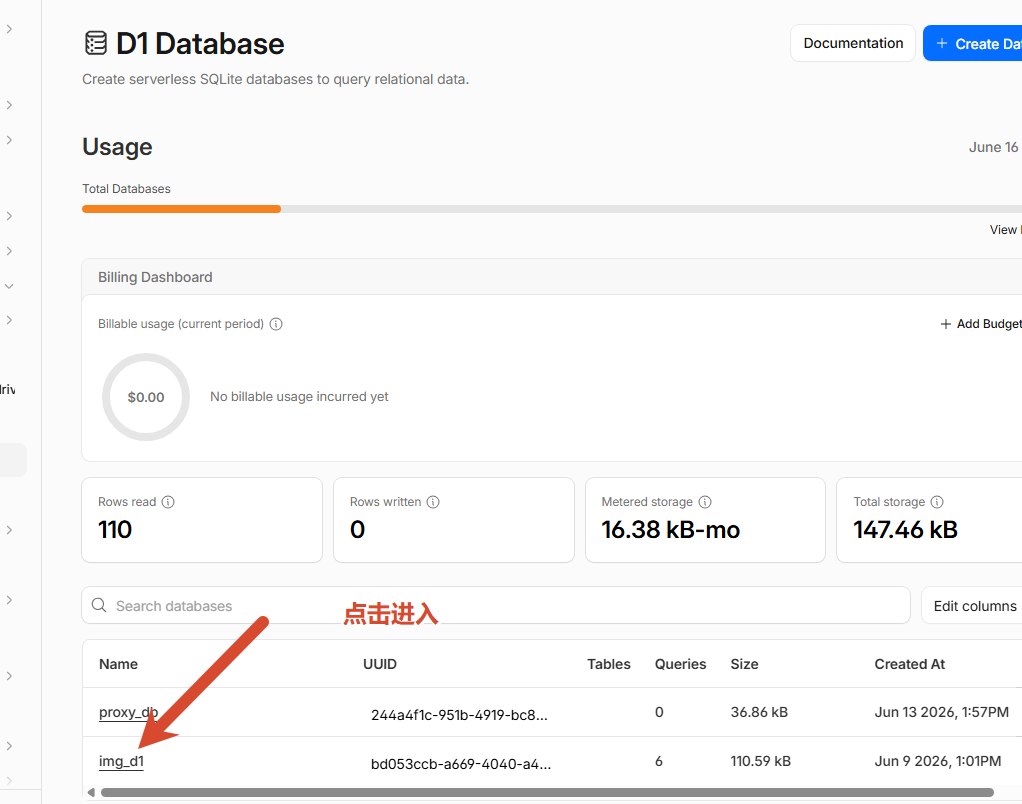Open the Documentation page

pyautogui.click(x=853, y=43)
